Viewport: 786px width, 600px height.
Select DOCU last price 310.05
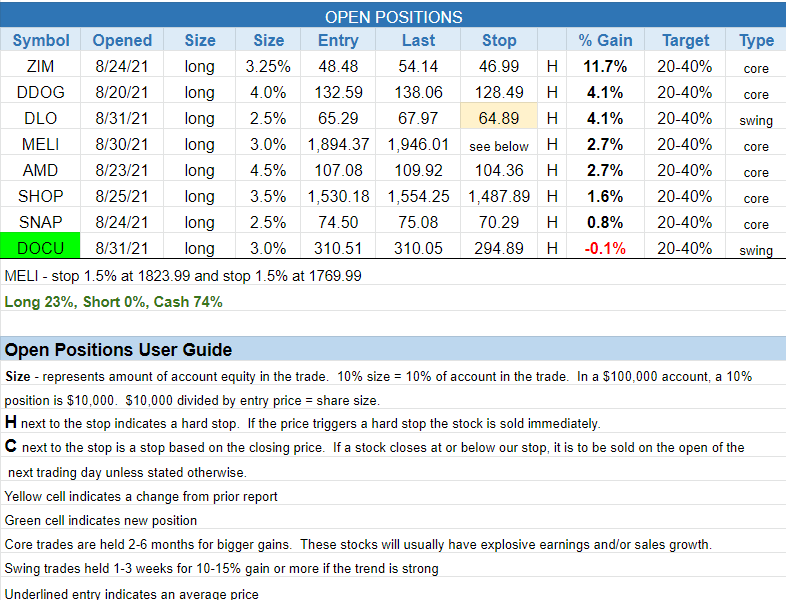(418, 248)
